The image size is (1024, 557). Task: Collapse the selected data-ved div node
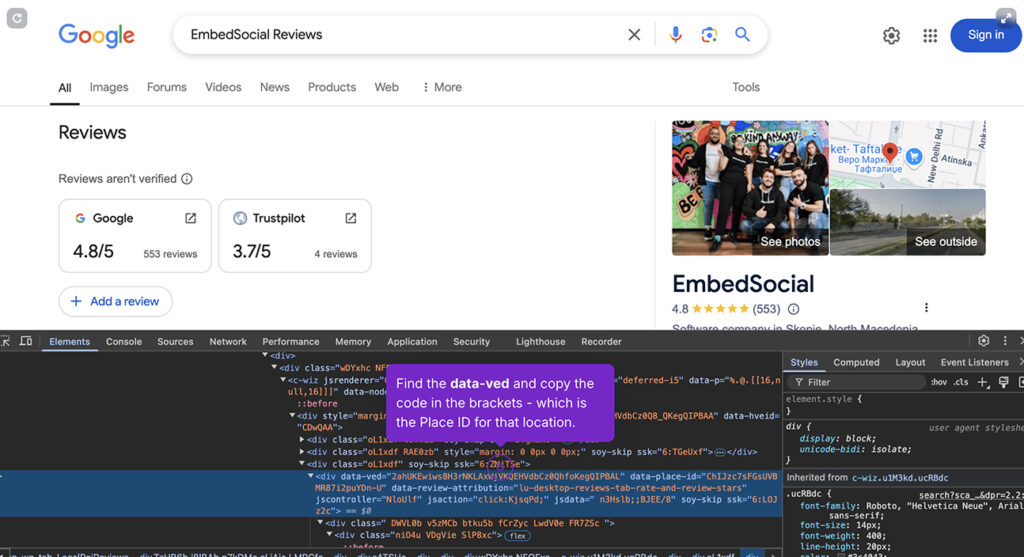click(x=311, y=476)
